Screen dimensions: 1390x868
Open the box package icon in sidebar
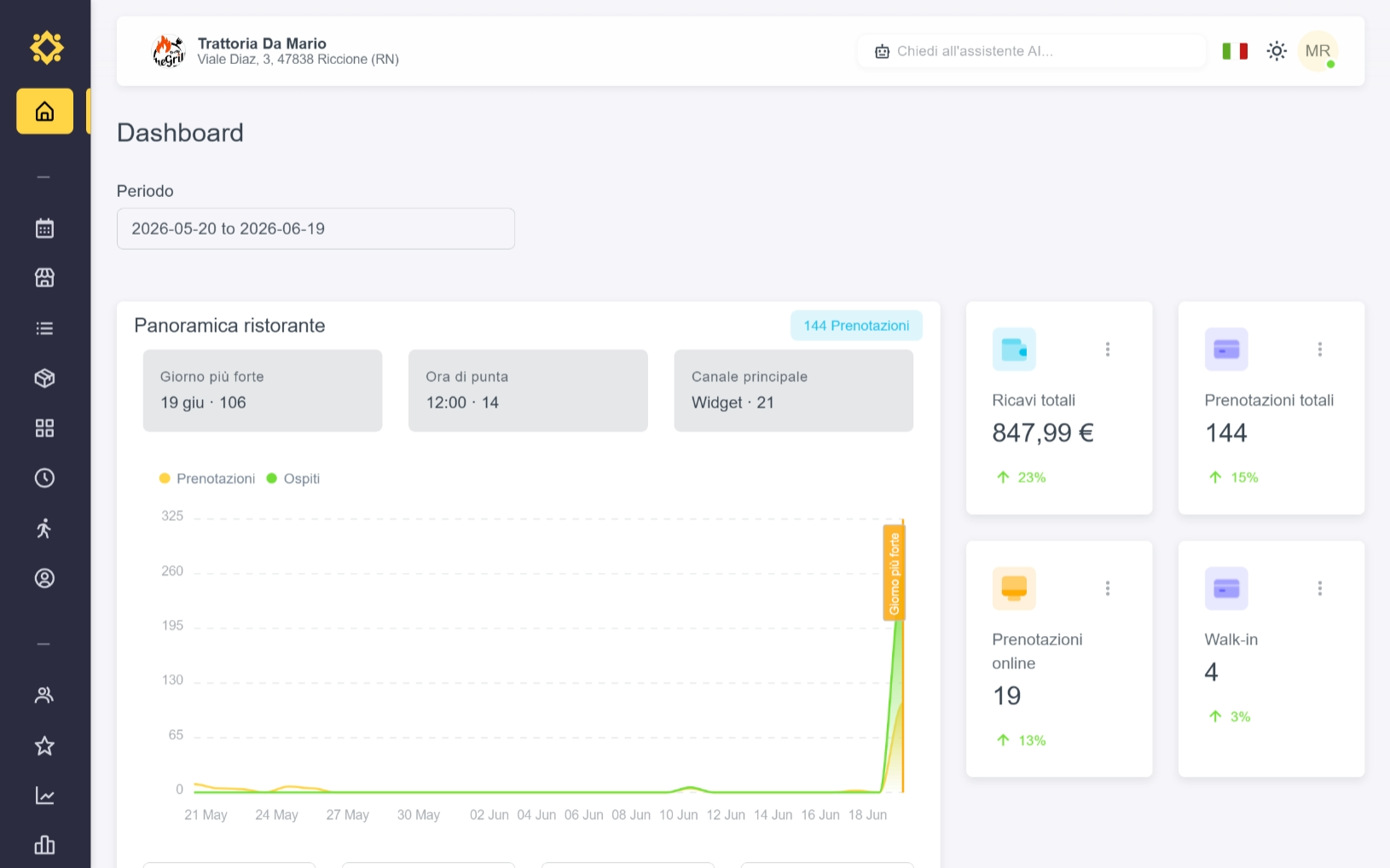44,378
